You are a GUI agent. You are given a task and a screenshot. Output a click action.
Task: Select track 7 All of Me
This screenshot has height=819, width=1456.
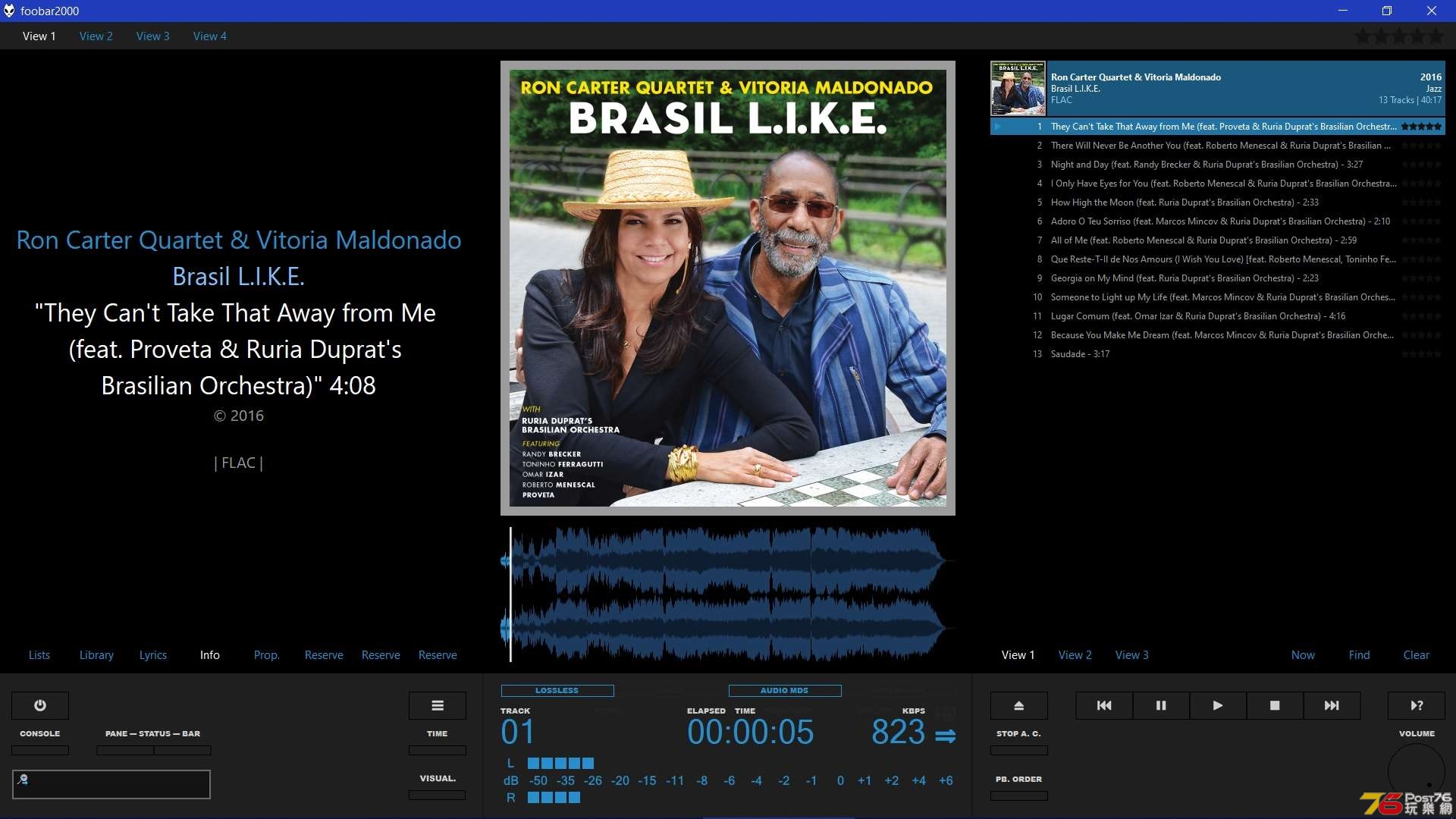coord(1218,240)
